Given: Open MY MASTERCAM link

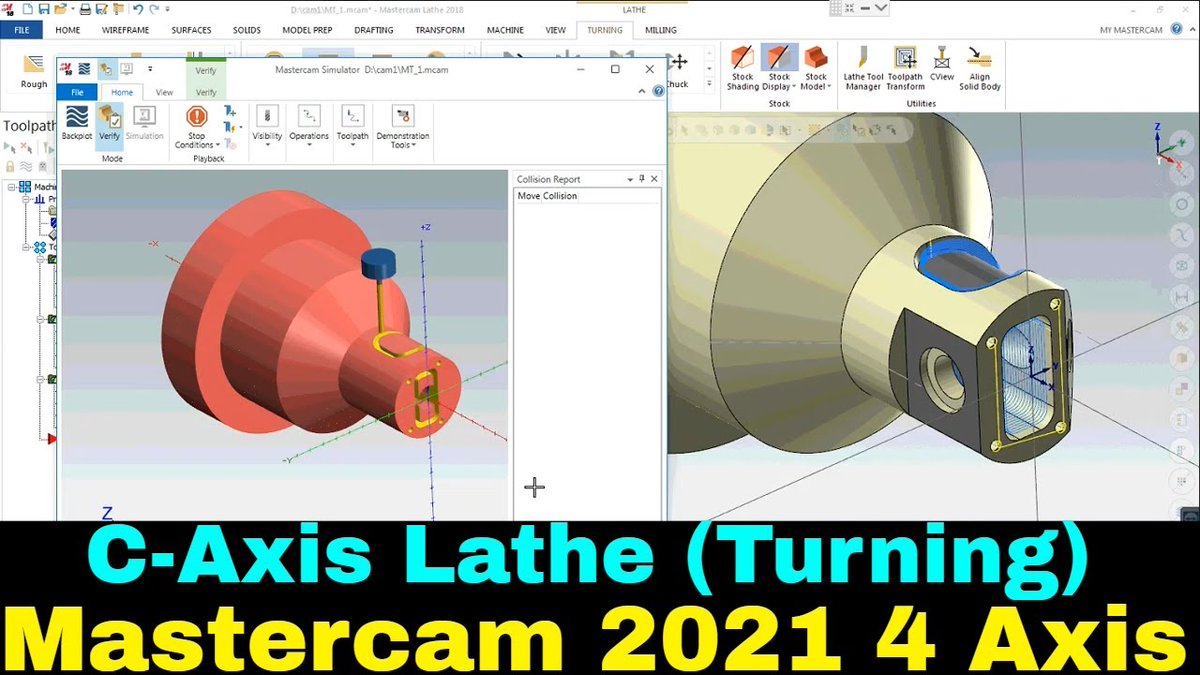Looking at the screenshot, I should point(1131,30).
